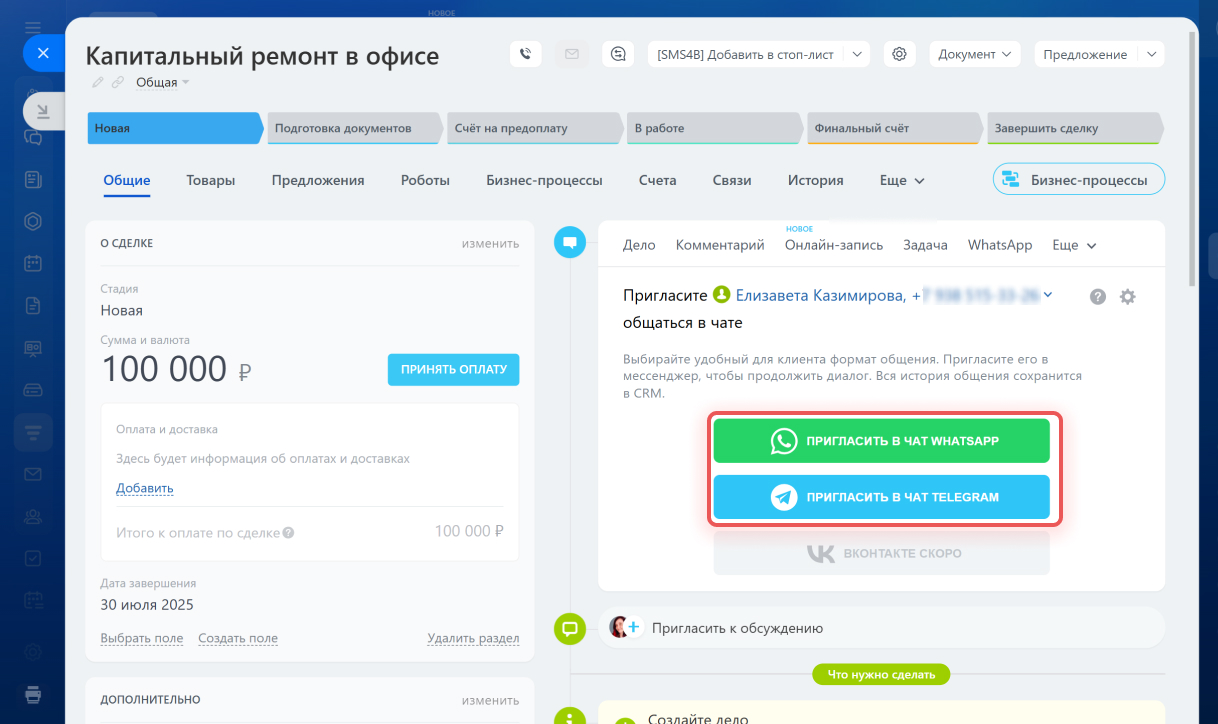The height and width of the screenshot is (724, 1218).
Task: Click the chat bubble icon in the header
Action: (618, 54)
